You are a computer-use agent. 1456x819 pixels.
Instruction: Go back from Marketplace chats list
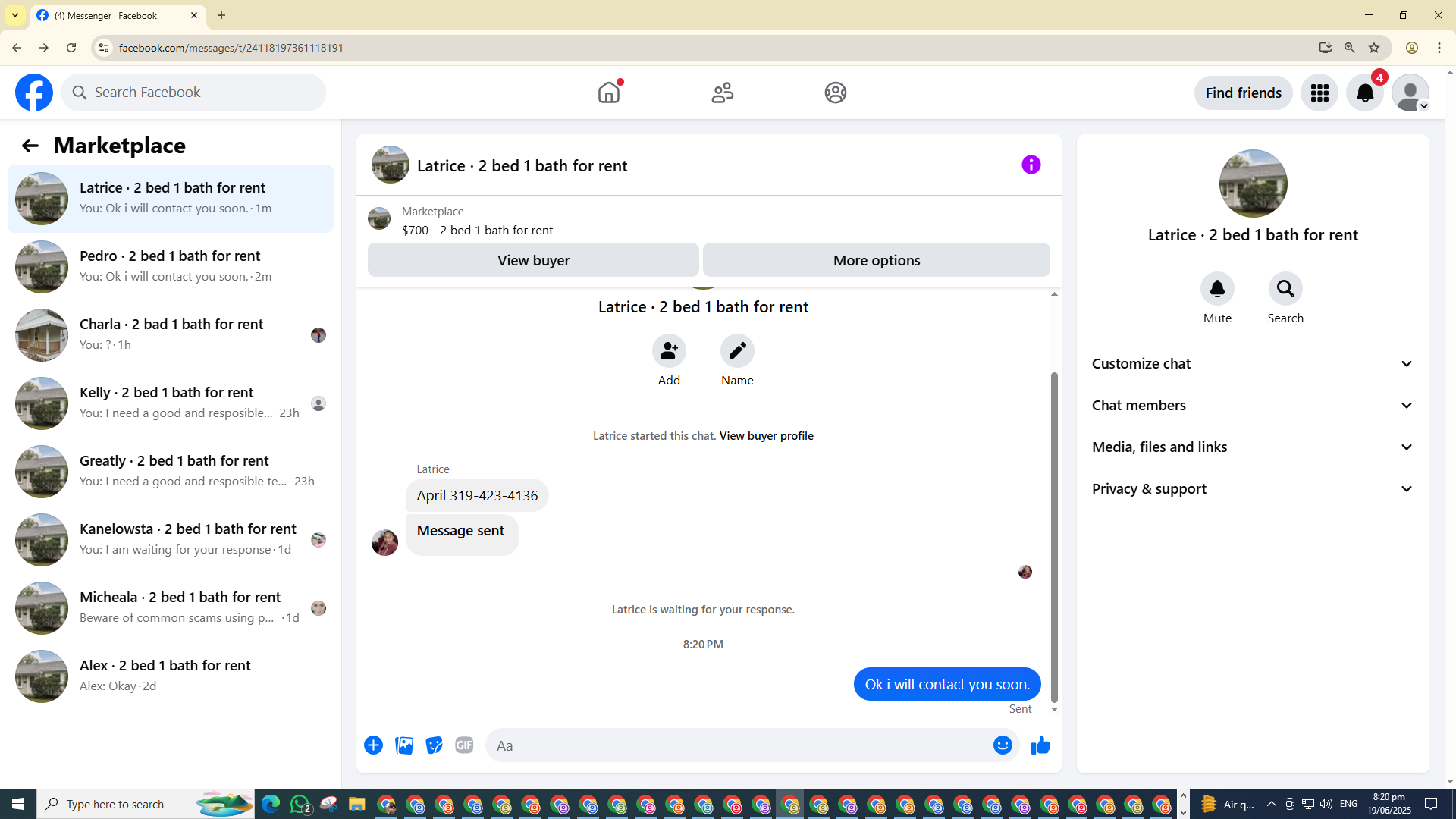[x=30, y=146]
